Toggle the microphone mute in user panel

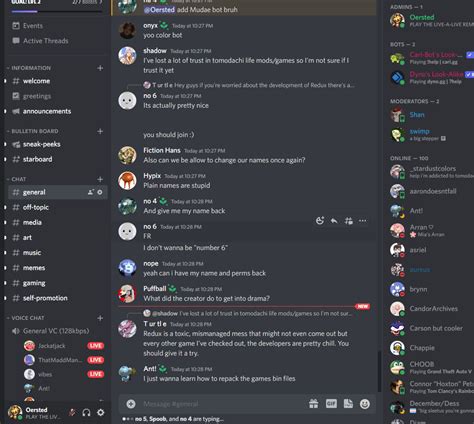[x=72, y=413]
